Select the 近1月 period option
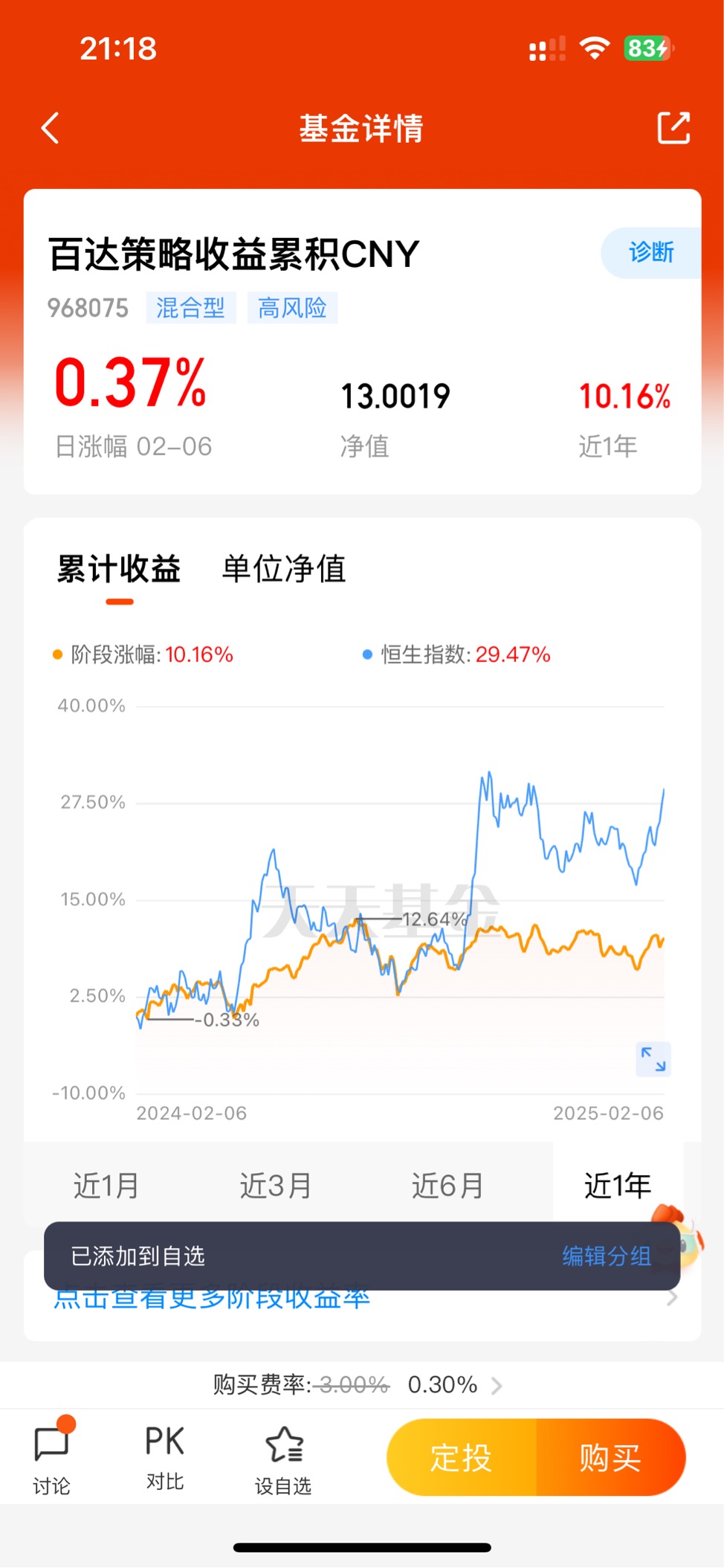 click(x=106, y=1186)
